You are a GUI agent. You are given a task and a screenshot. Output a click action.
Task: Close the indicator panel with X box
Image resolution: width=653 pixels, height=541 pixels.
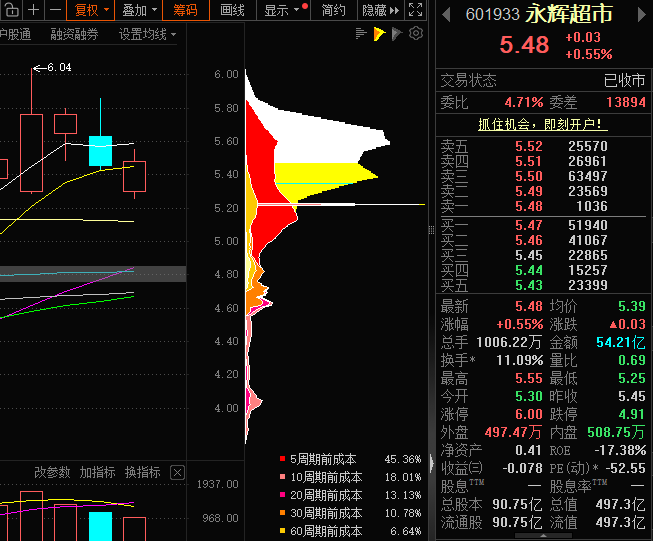[x=177, y=473]
